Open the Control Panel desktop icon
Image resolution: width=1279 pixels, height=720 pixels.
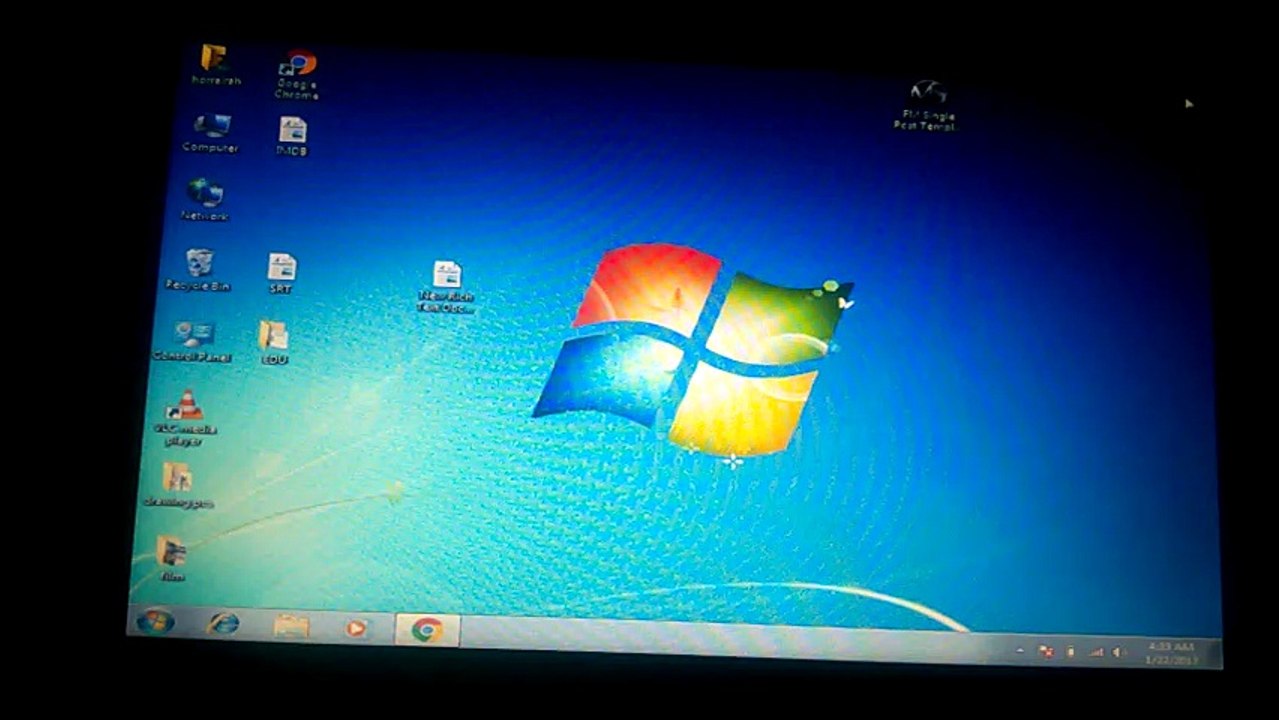tap(192, 341)
